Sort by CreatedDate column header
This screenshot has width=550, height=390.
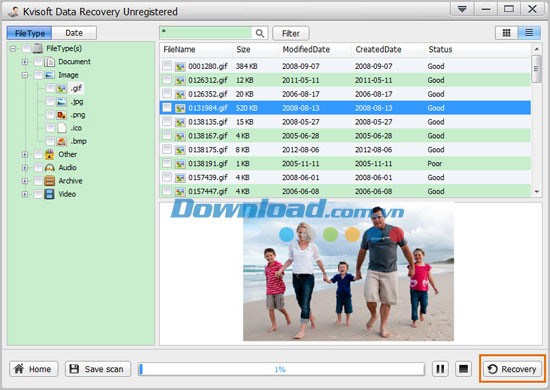coord(388,49)
